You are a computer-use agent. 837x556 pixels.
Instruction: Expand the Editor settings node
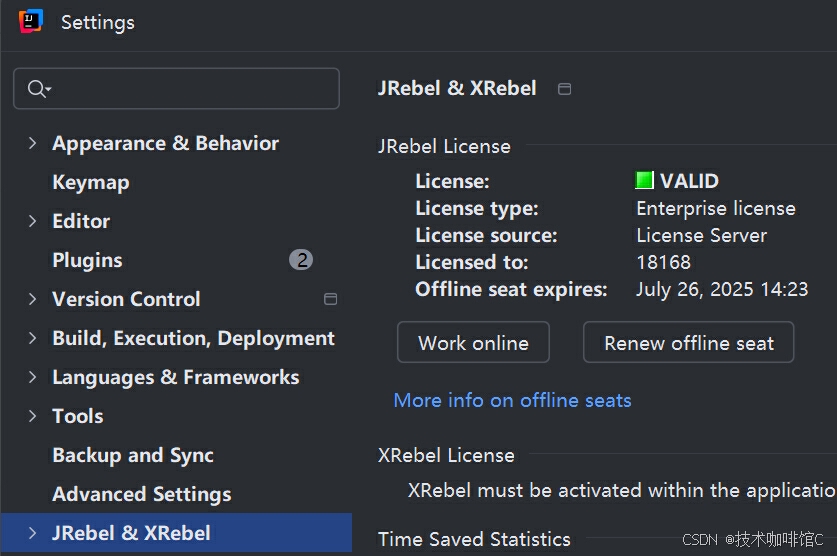pos(33,221)
